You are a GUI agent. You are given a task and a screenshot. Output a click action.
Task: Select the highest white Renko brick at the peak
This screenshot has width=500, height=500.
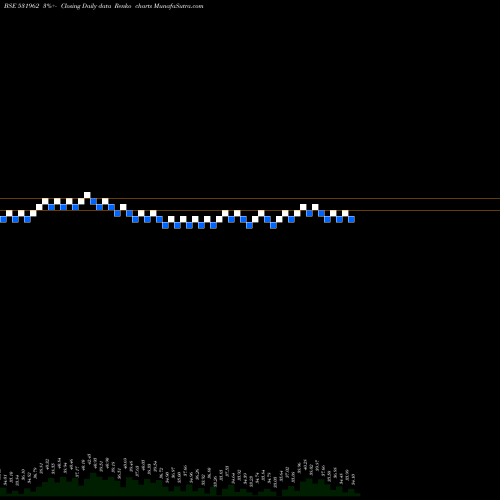pos(87,195)
